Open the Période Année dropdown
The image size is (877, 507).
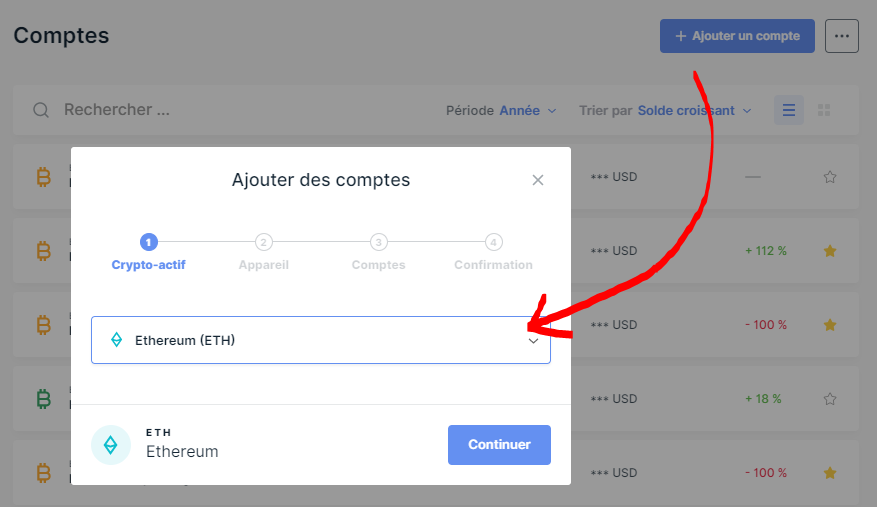point(528,110)
